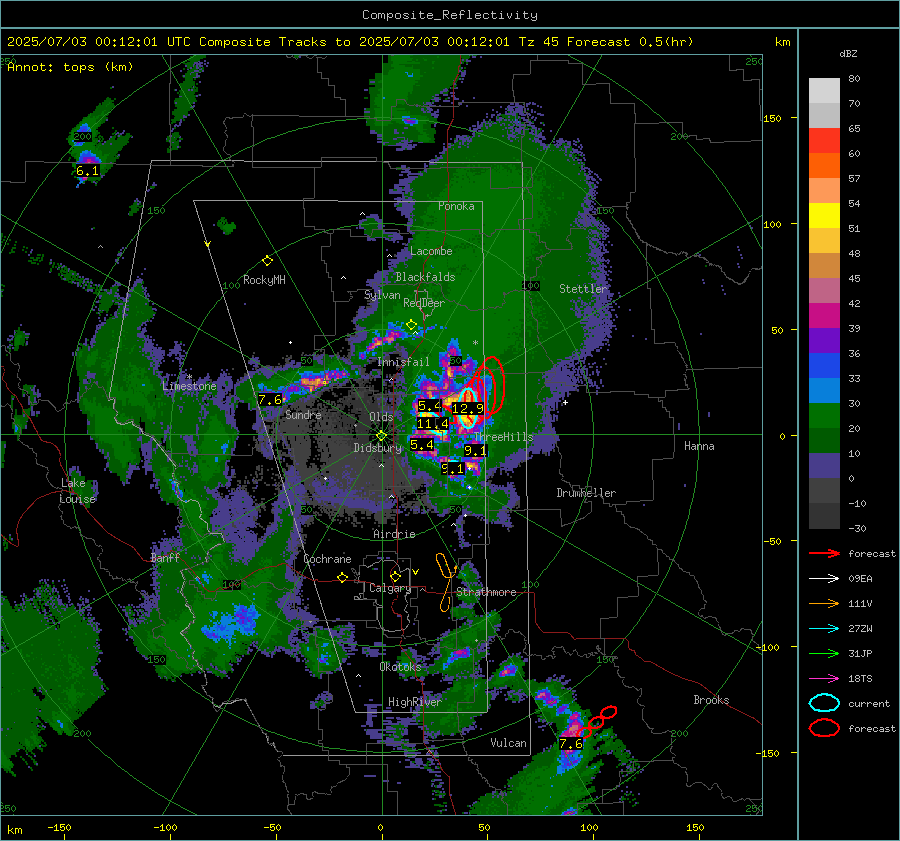Click the 'Annot: tops (km)' label
The height and width of the screenshot is (841, 900).
point(70,67)
